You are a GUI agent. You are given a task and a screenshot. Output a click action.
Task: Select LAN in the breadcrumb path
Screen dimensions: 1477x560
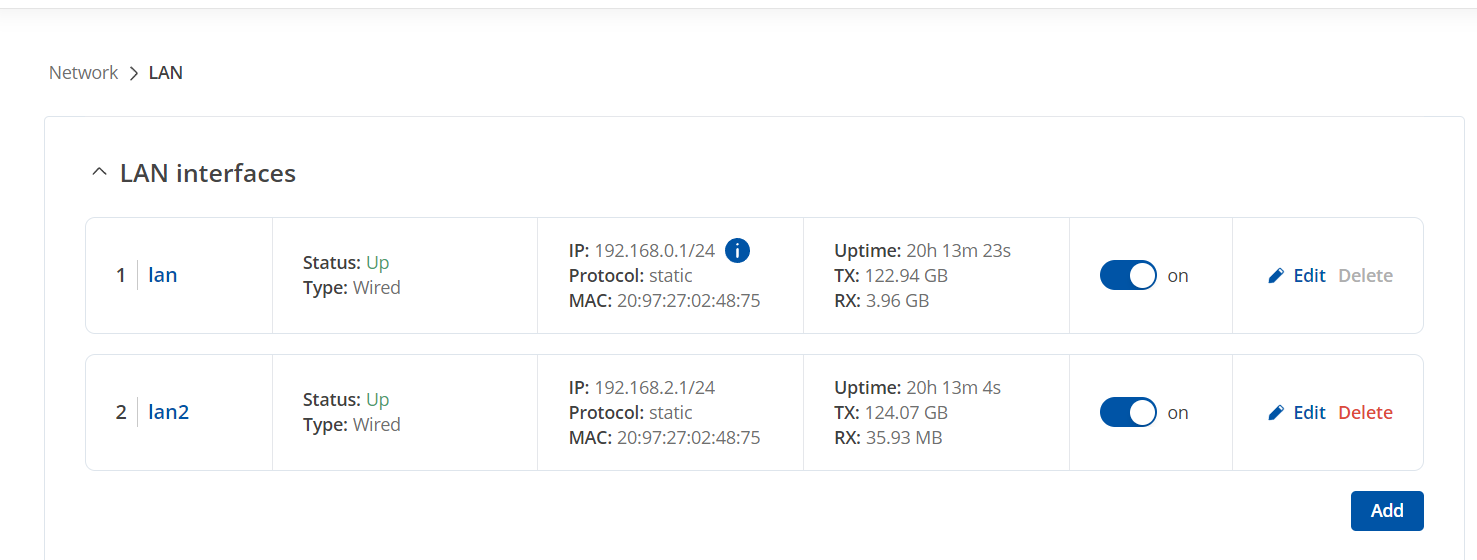click(166, 73)
